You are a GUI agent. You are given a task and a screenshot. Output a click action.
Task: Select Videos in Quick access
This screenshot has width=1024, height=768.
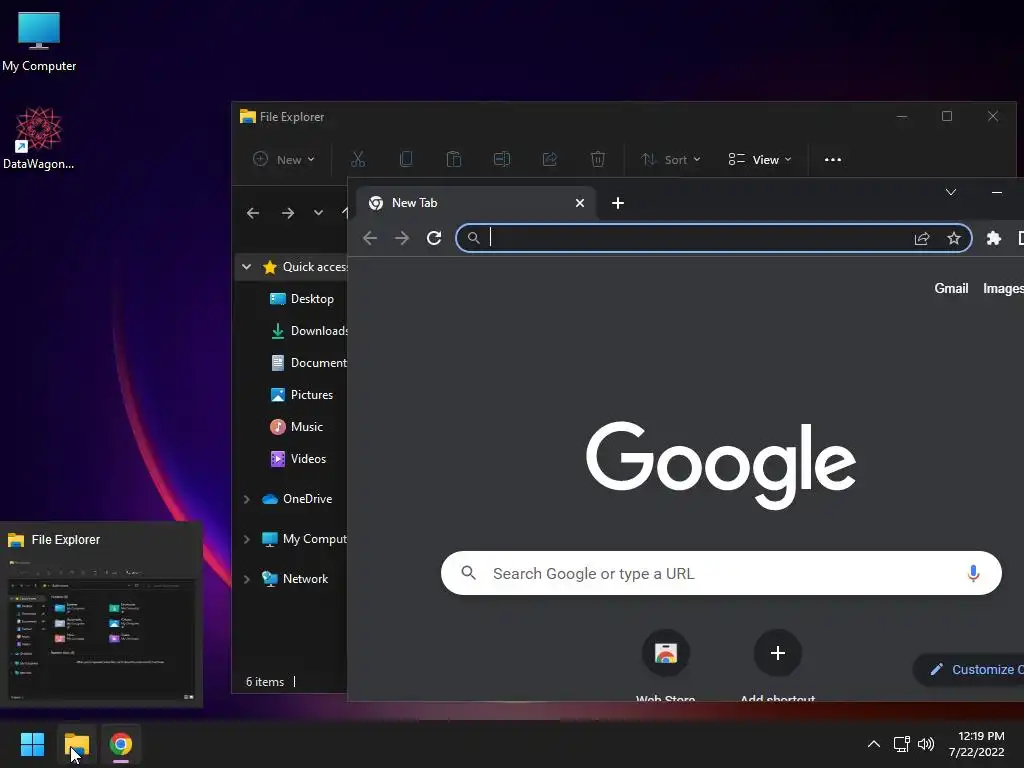[x=298, y=458]
